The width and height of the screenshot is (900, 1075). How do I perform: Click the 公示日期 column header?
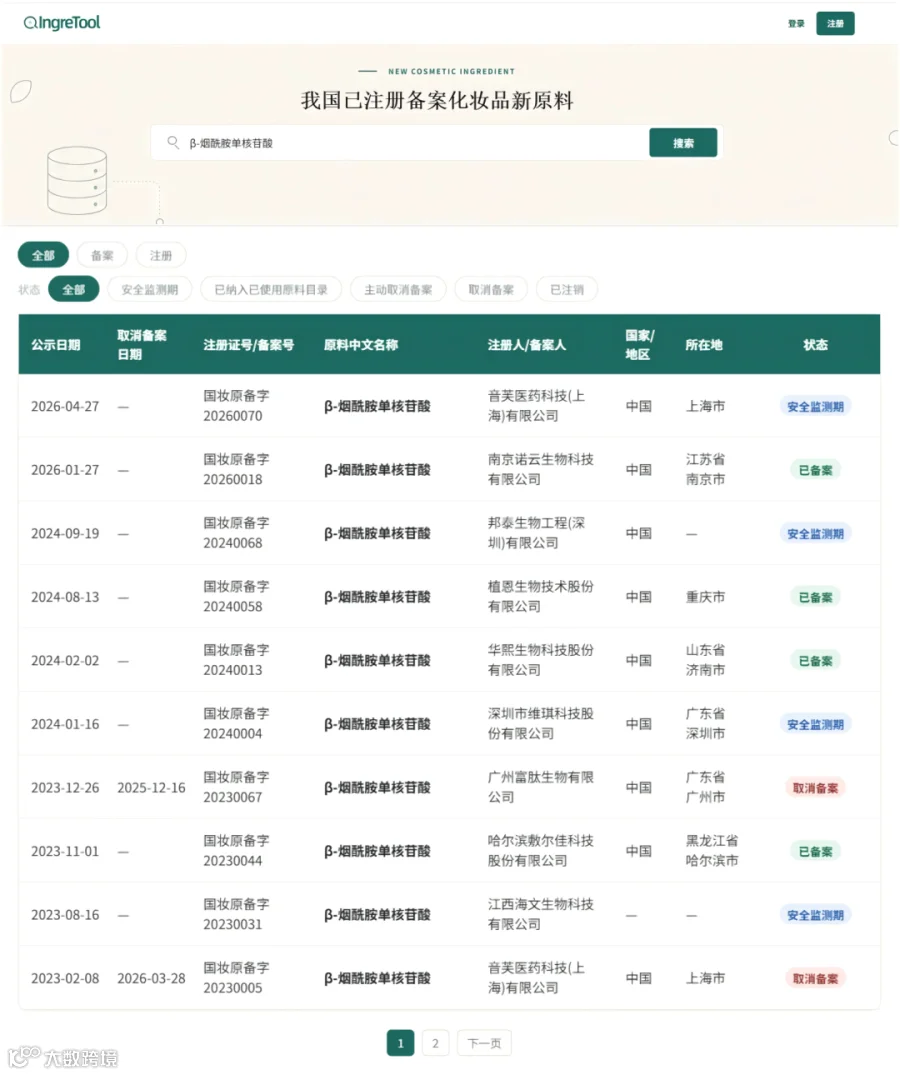pos(56,345)
